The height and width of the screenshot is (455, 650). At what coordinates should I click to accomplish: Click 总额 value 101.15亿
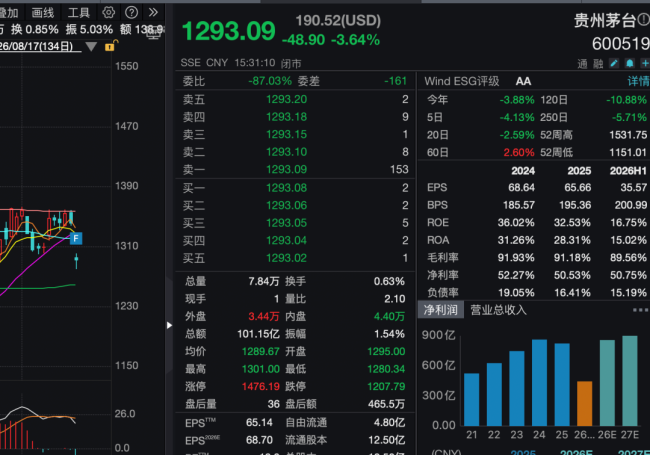258,334
